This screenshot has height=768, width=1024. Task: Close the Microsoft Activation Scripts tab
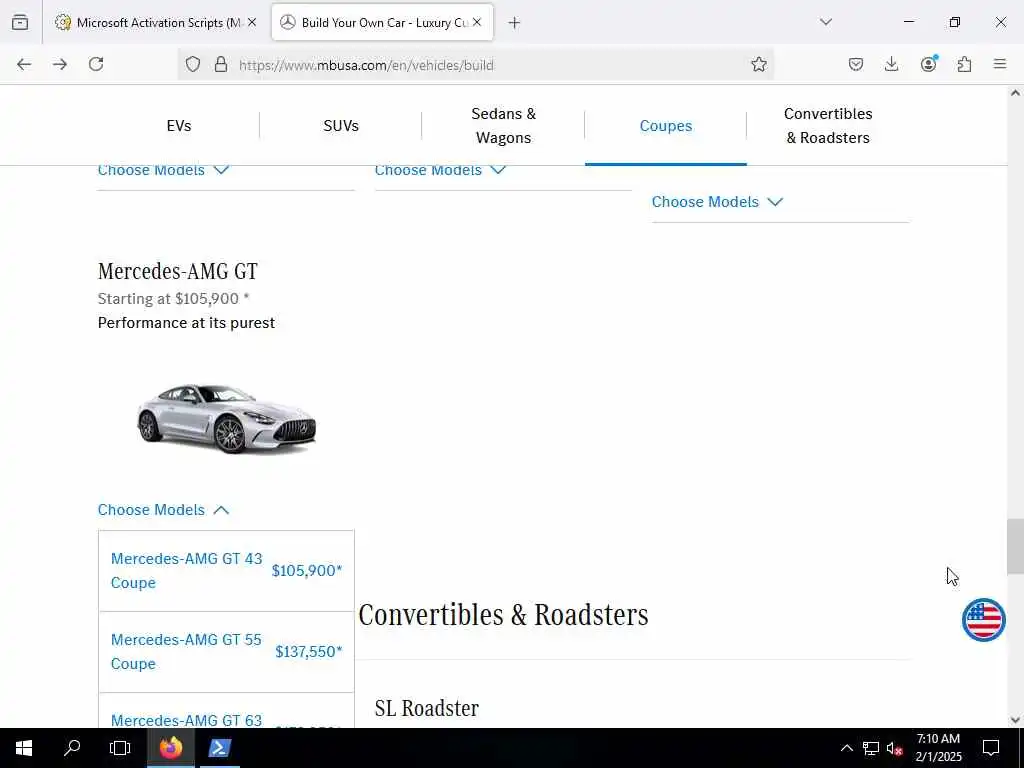[252, 22]
